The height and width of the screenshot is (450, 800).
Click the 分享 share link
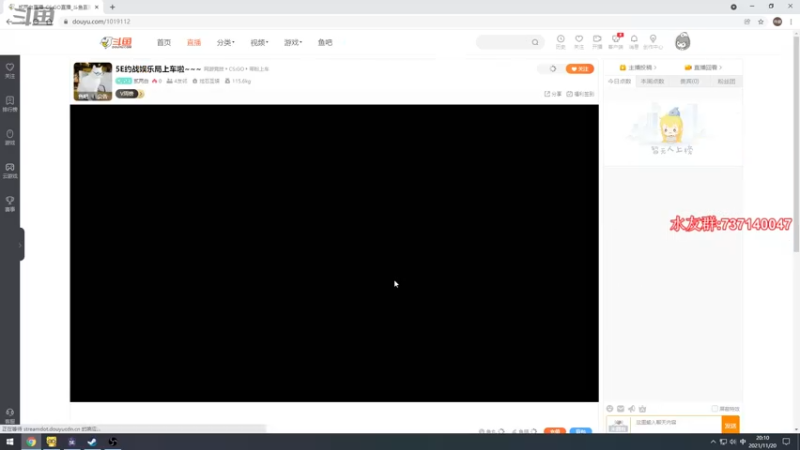pyautogui.click(x=553, y=94)
